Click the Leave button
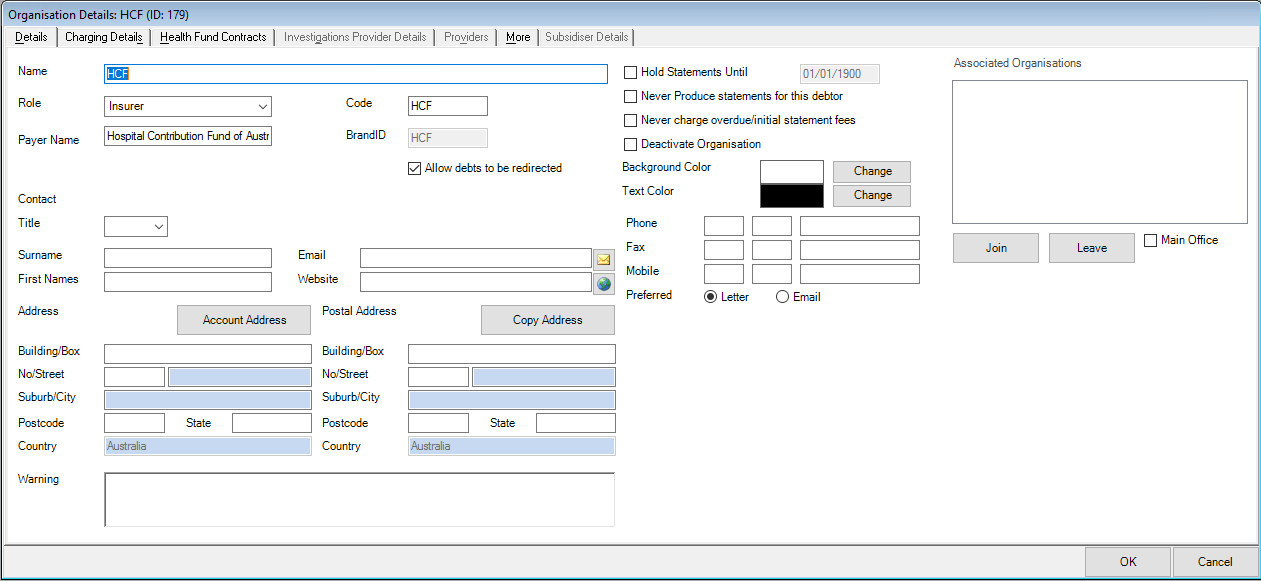Viewport: 1261px width, 581px height. click(x=1092, y=248)
